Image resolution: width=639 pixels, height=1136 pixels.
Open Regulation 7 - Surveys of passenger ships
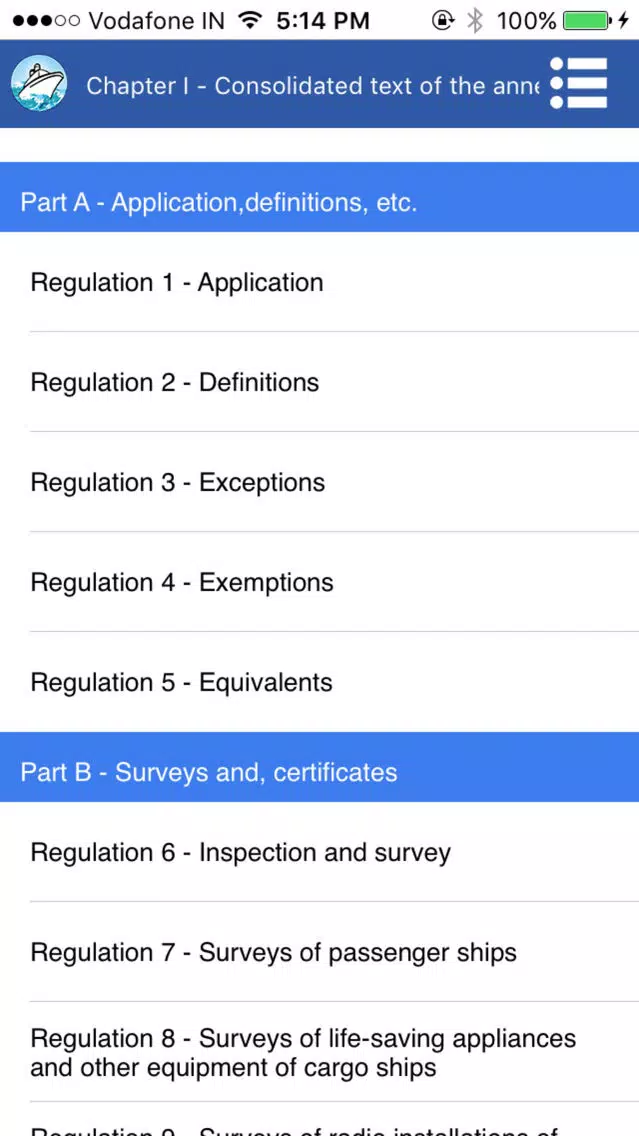(x=320, y=952)
